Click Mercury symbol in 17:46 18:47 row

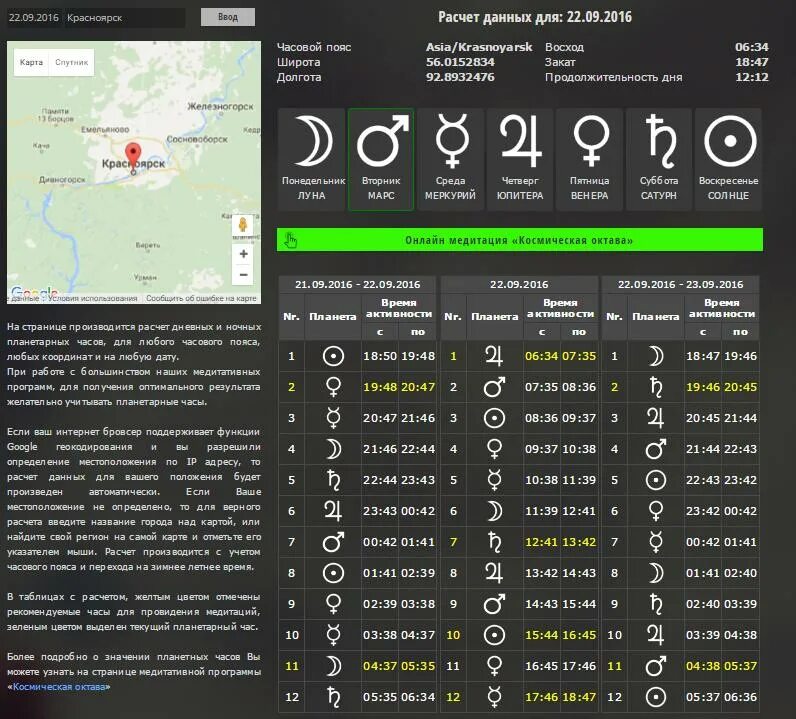click(x=494, y=697)
